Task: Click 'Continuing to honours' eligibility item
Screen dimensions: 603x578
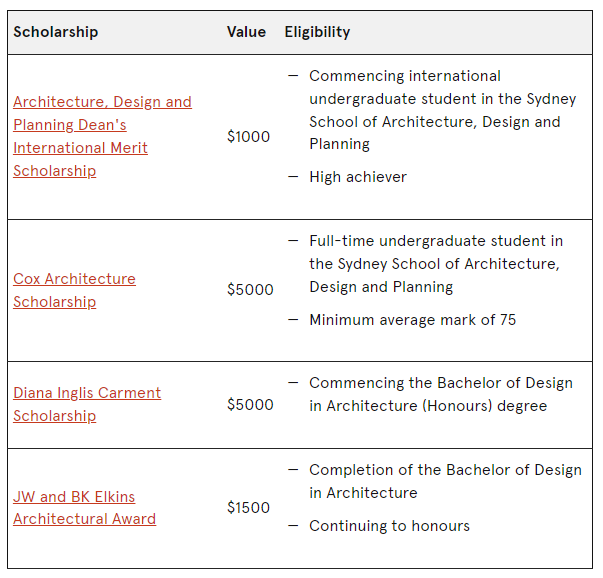Action: point(389,526)
